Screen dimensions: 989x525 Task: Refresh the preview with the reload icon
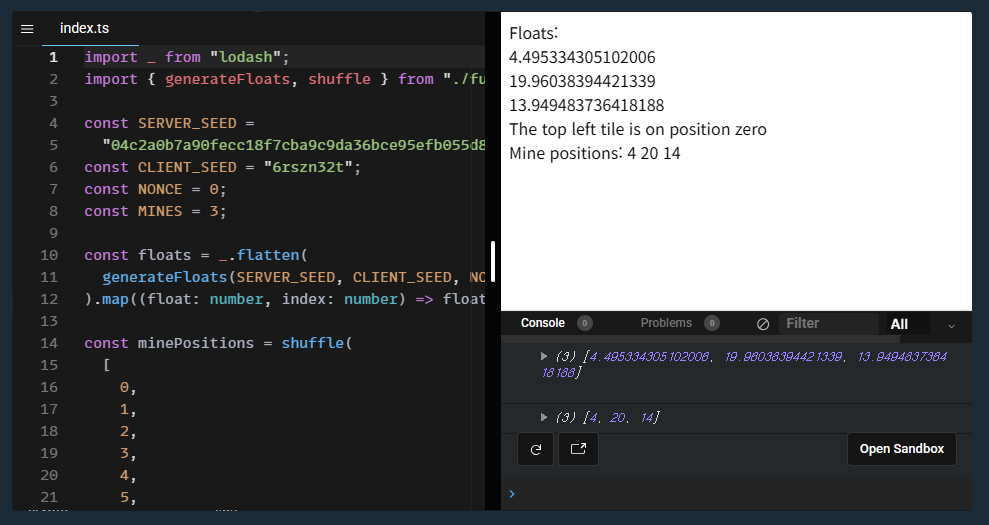click(535, 449)
